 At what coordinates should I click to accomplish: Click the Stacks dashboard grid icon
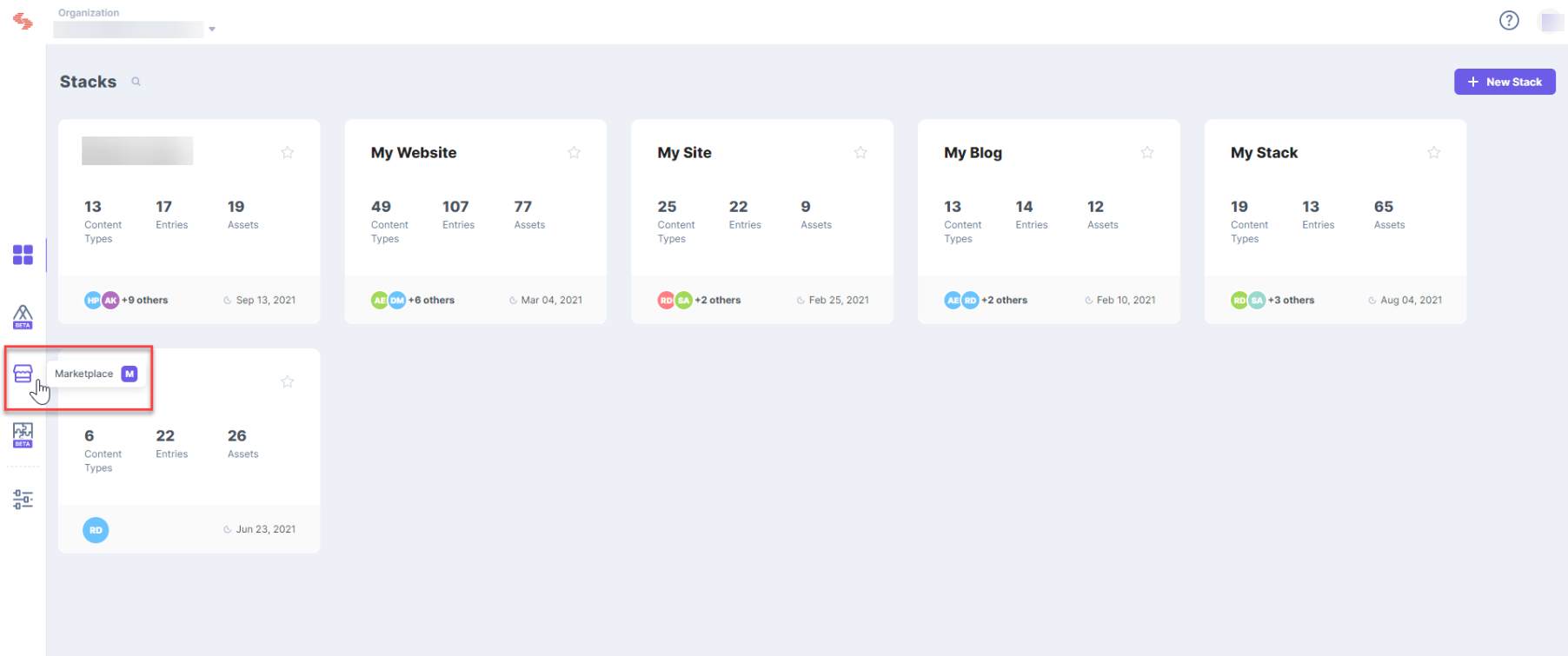[23, 255]
